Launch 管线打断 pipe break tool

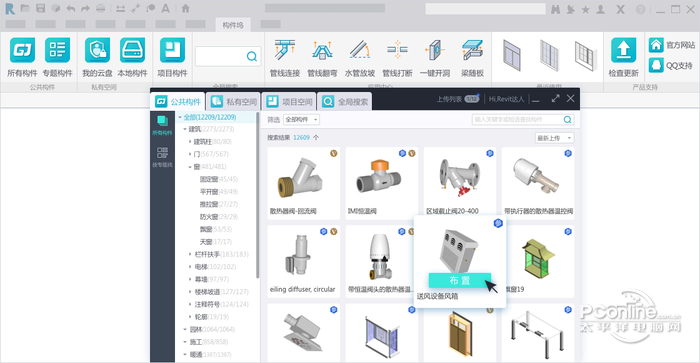(397, 58)
